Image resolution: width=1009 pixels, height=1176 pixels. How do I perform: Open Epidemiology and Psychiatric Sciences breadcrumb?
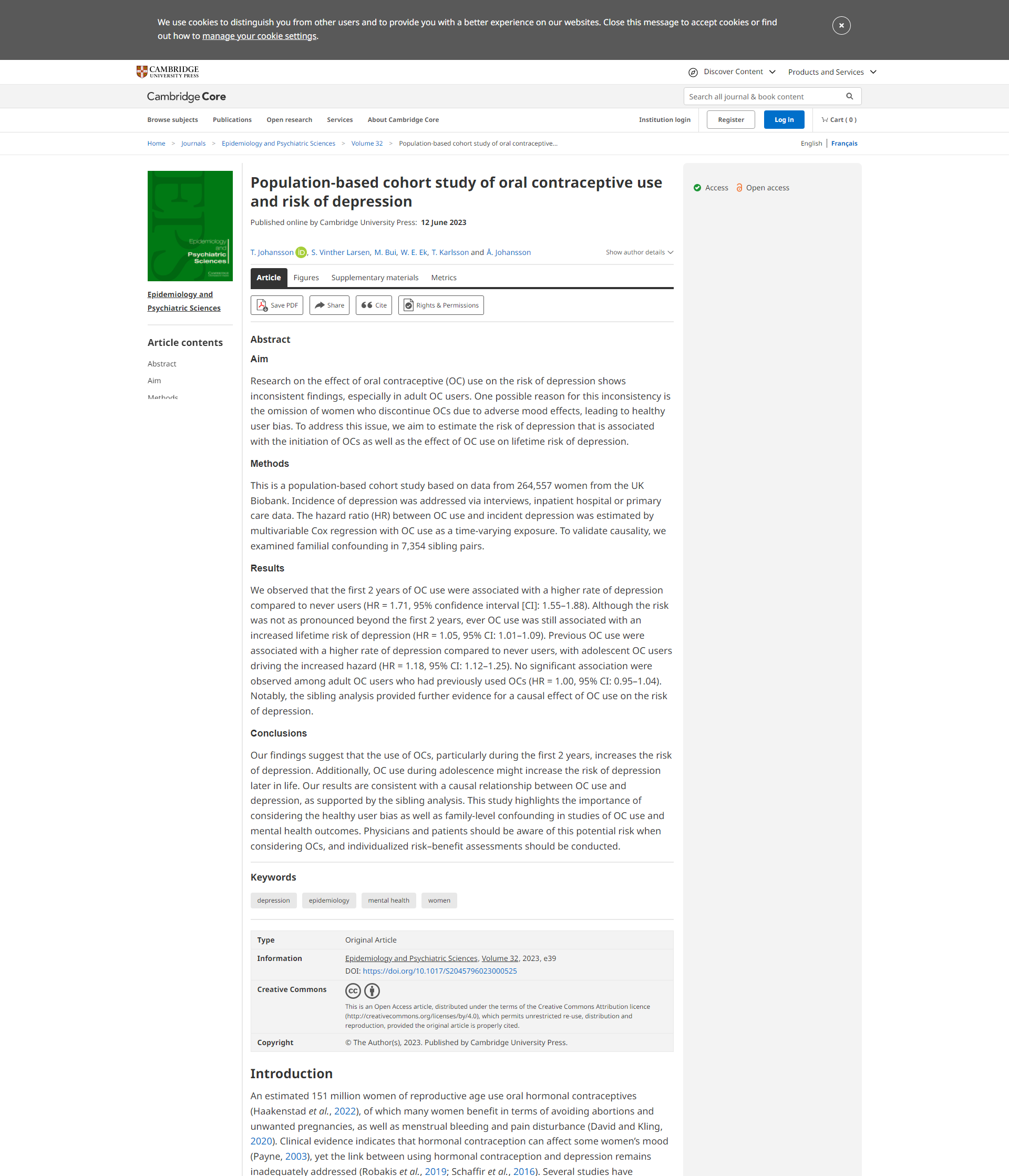tap(278, 144)
